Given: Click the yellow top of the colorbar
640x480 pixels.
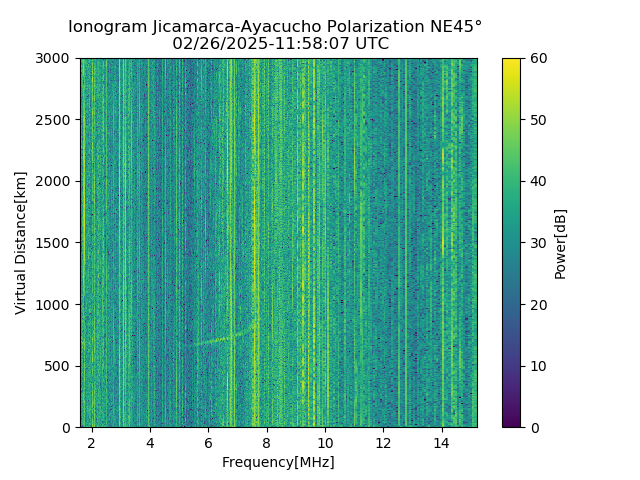Looking at the screenshot, I should [x=511, y=61].
